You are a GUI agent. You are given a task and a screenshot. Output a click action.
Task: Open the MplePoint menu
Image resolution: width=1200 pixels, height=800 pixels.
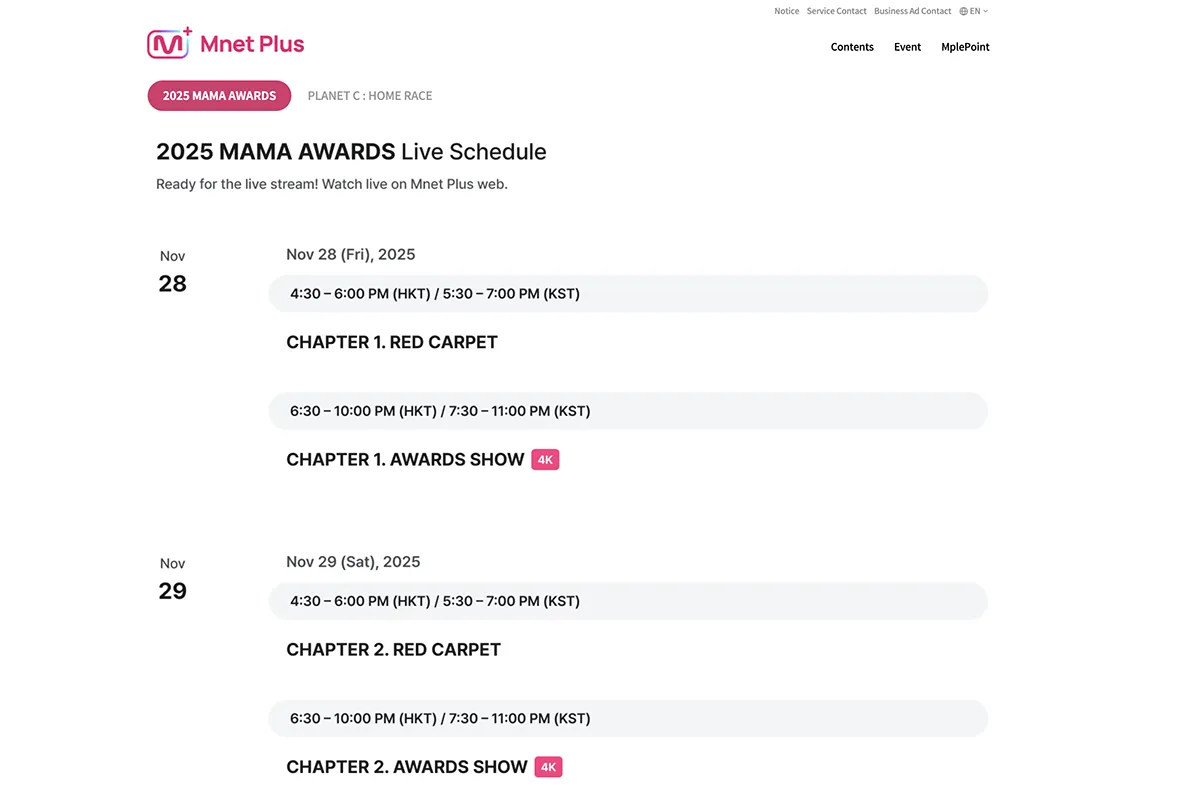[x=965, y=46]
